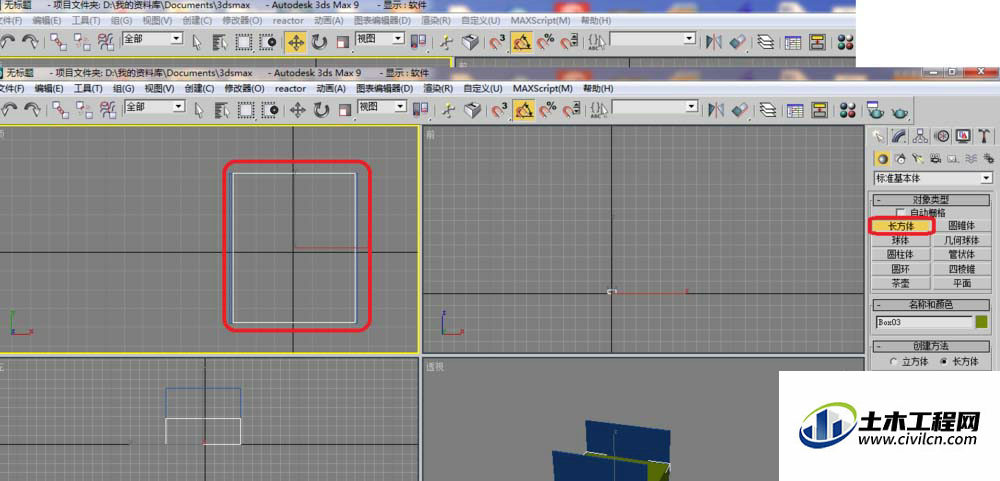This screenshot has width=1000, height=481.
Task: Click the 圆柱体 object button
Action: click(x=901, y=254)
